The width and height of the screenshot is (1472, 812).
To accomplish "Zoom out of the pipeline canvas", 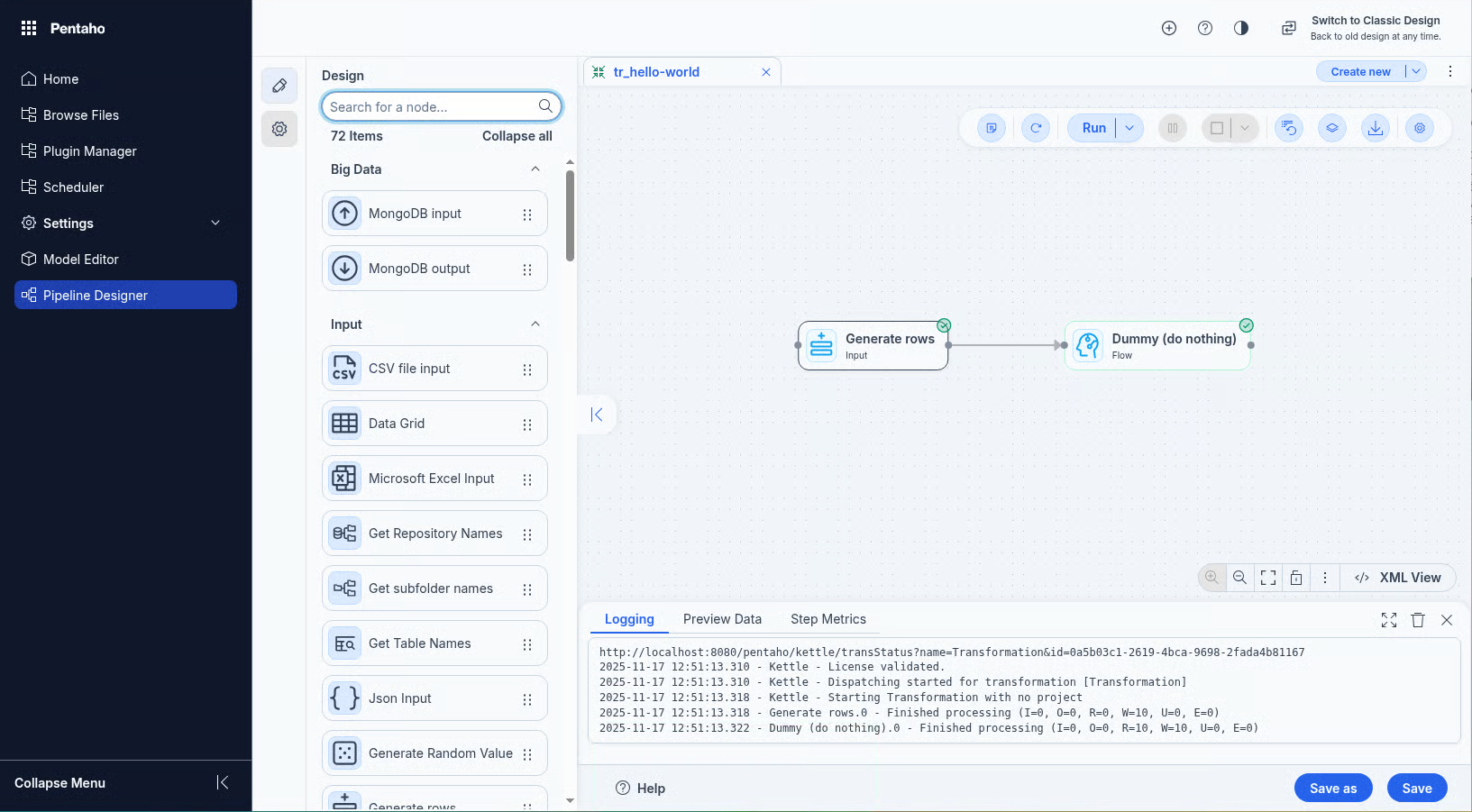I will pos(1239,578).
